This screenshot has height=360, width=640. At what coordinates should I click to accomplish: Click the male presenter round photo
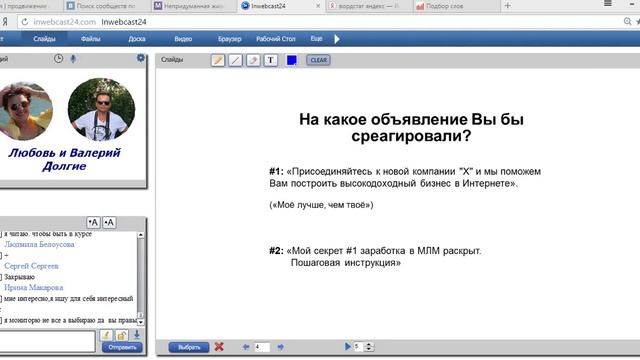point(101,109)
